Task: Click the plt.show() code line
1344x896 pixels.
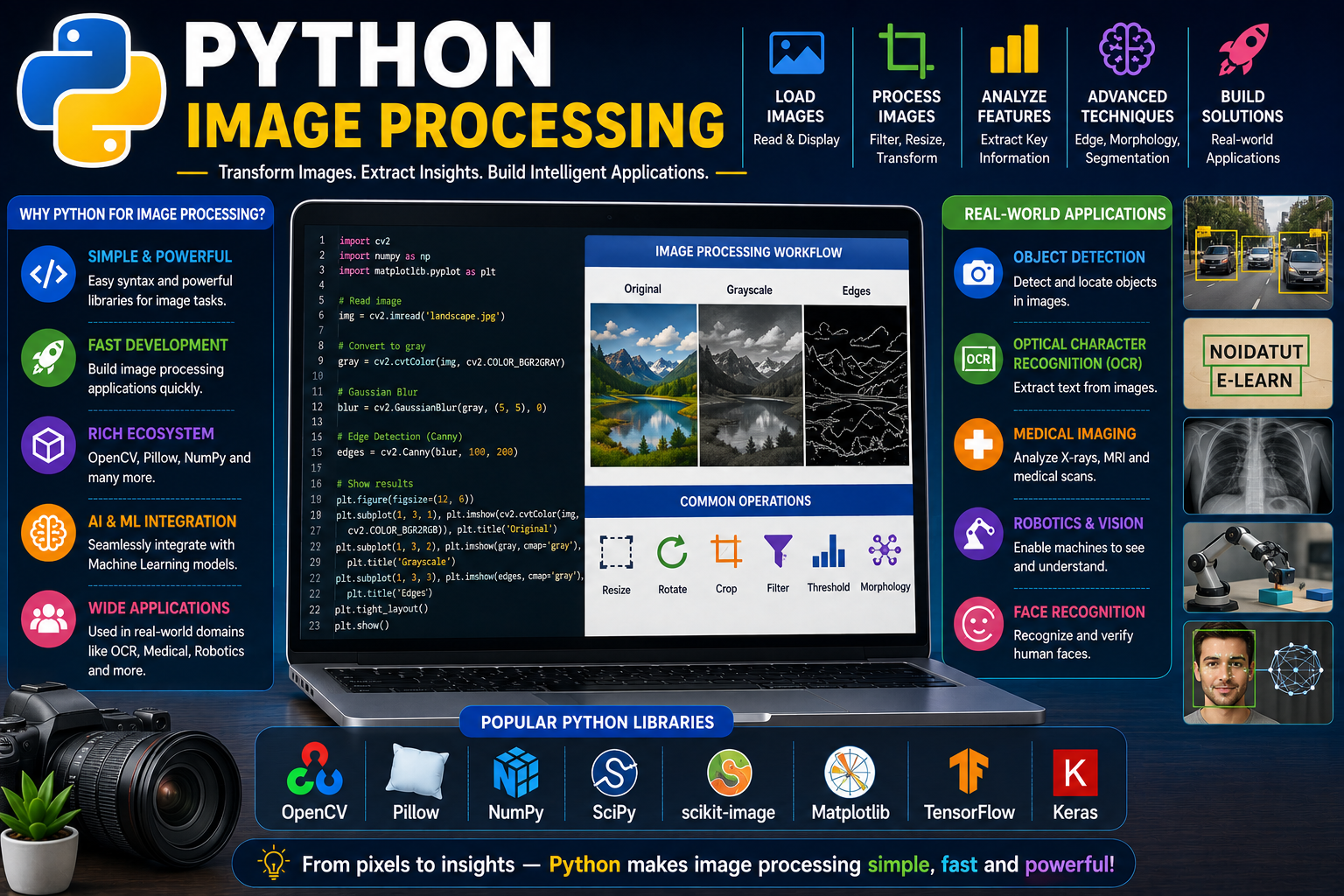Action: (x=362, y=626)
